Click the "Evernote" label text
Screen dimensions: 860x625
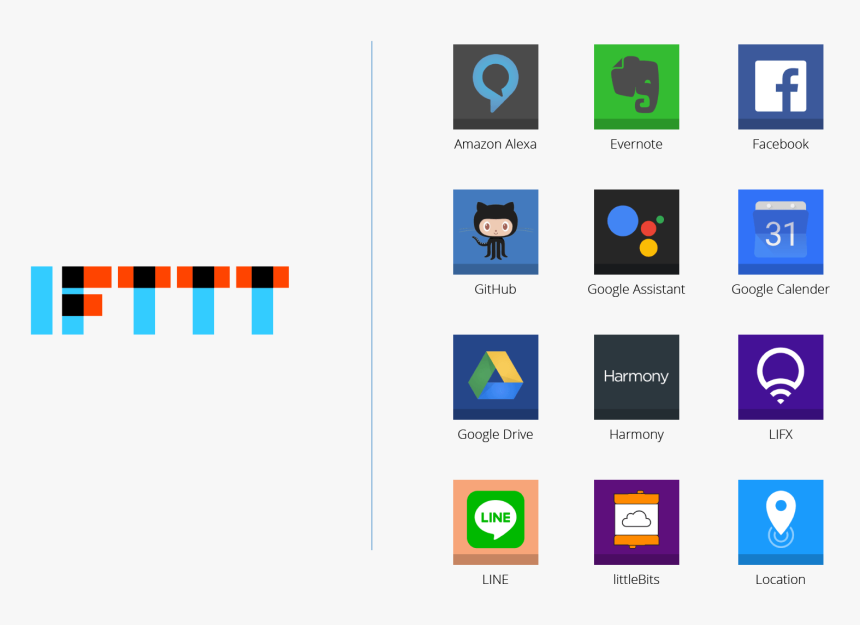[636, 144]
